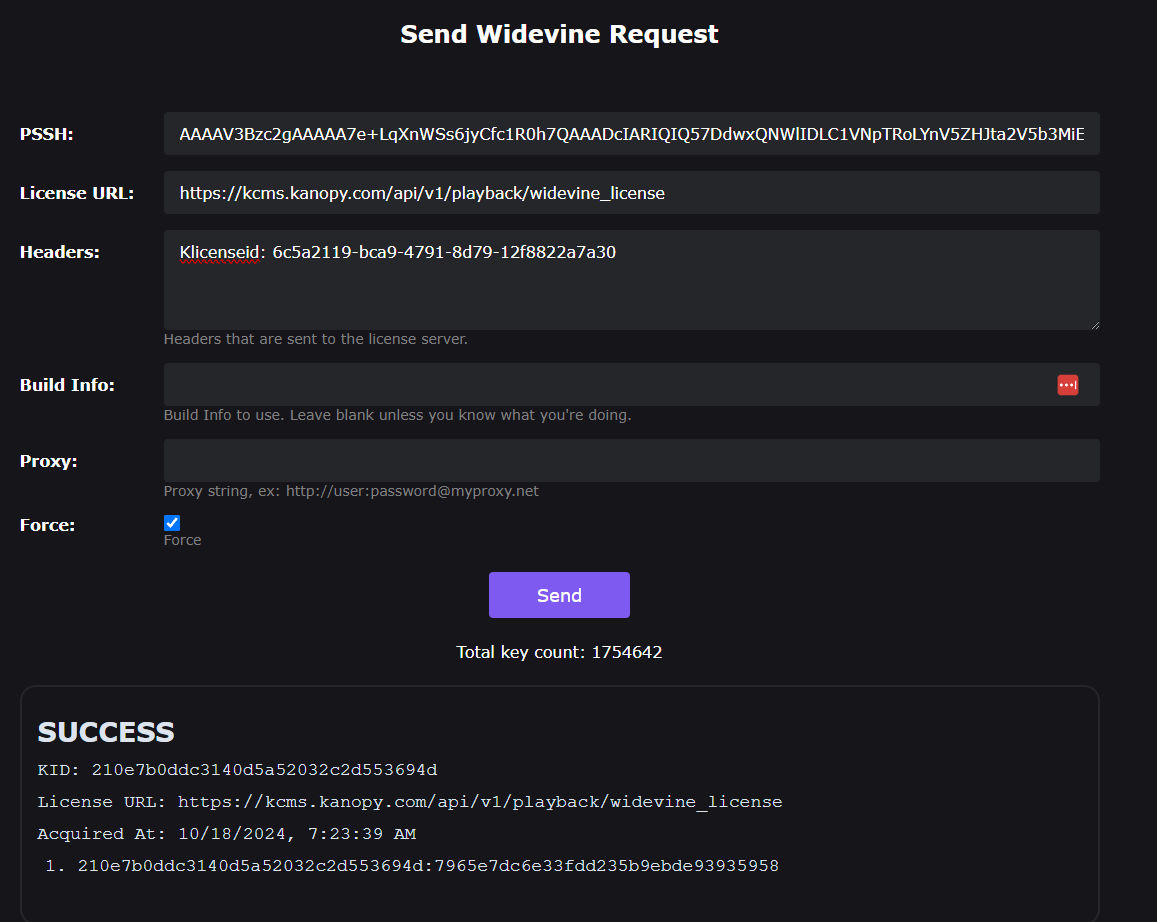Viewport: 1157px width, 922px height.
Task: Click the KID line in the results
Action: click(x=237, y=770)
